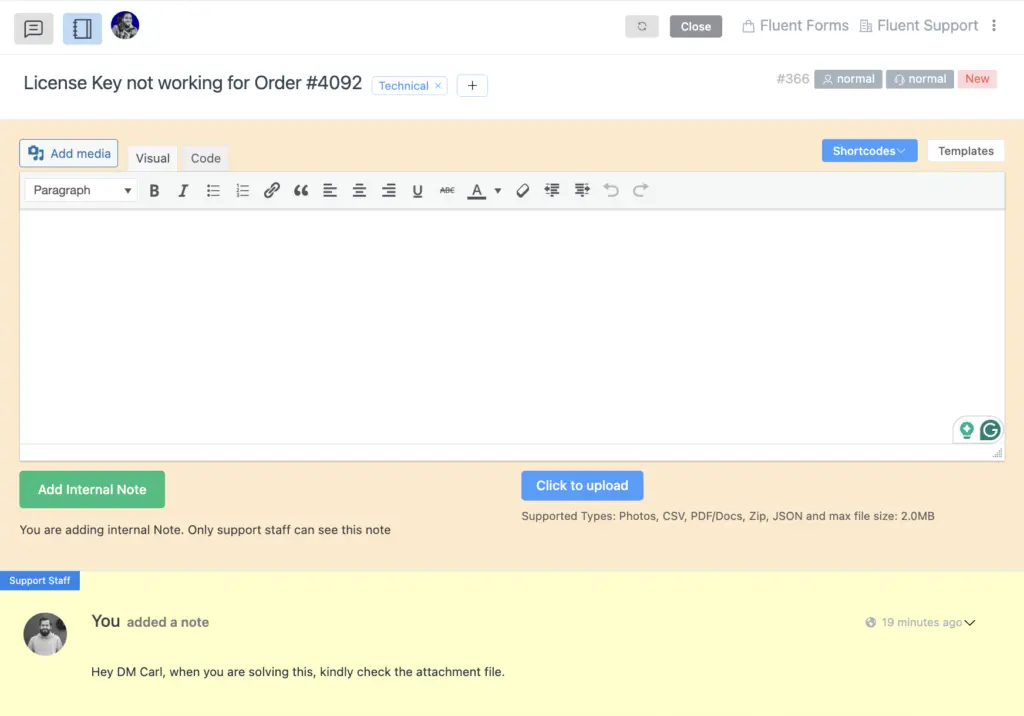Viewport: 1024px width, 716px height.
Task: Select the reply conversation icon top left
Action: 33,28
